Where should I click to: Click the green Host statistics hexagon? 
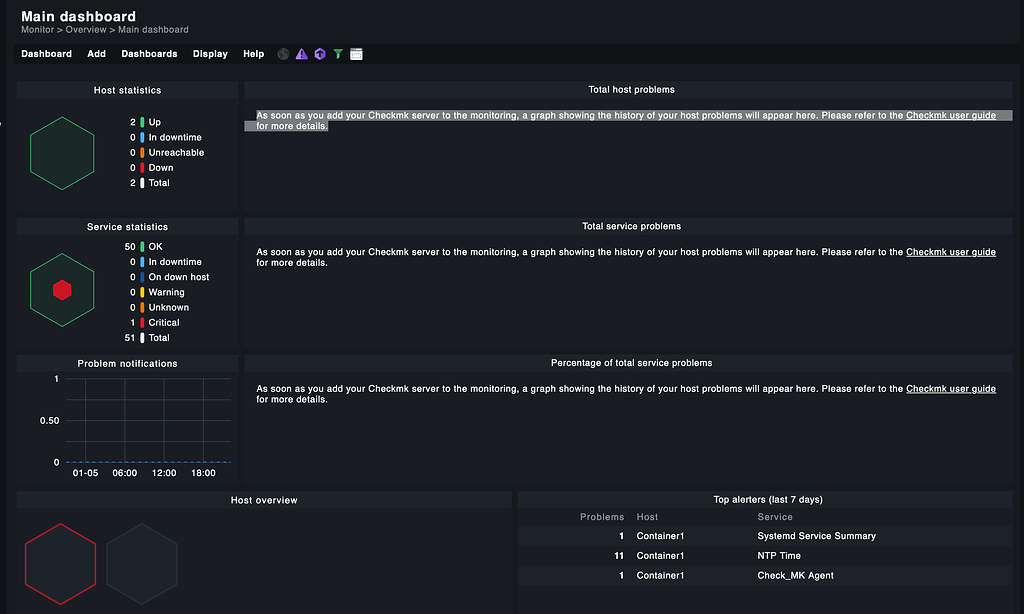[x=62, y=152]
